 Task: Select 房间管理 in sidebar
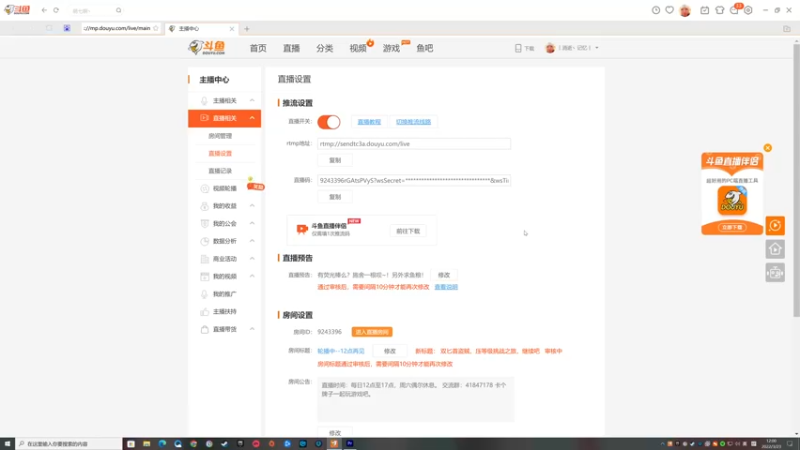click(x=220, y=136)
